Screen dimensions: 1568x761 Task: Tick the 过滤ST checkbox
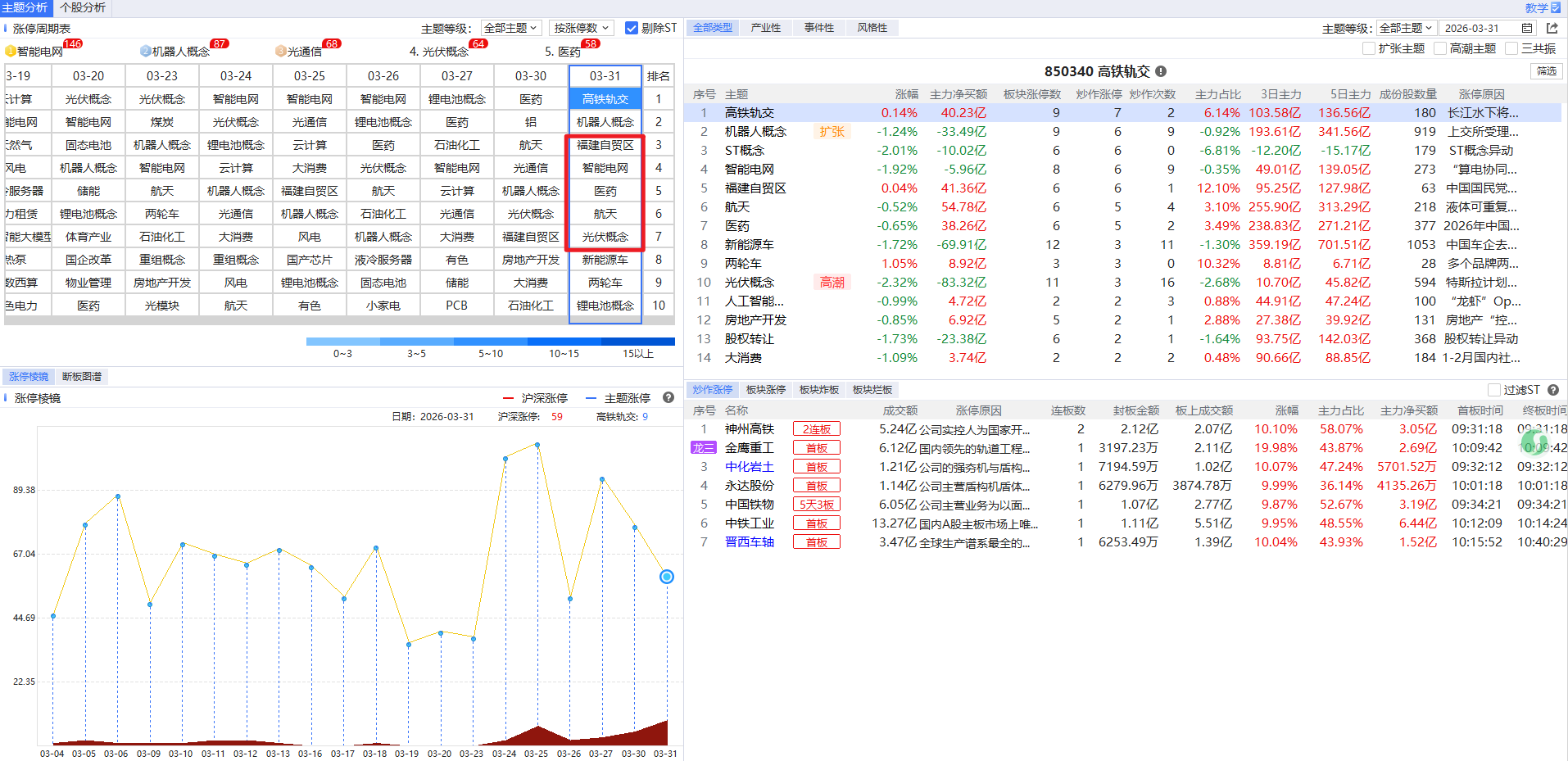(x=1494, y=390)
